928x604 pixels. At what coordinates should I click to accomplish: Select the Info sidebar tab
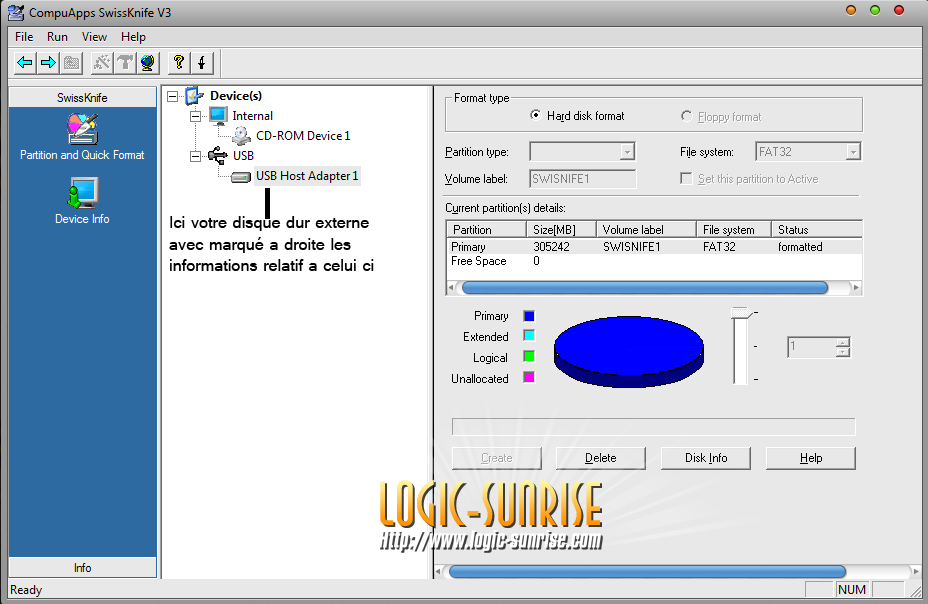click(82, 568)
